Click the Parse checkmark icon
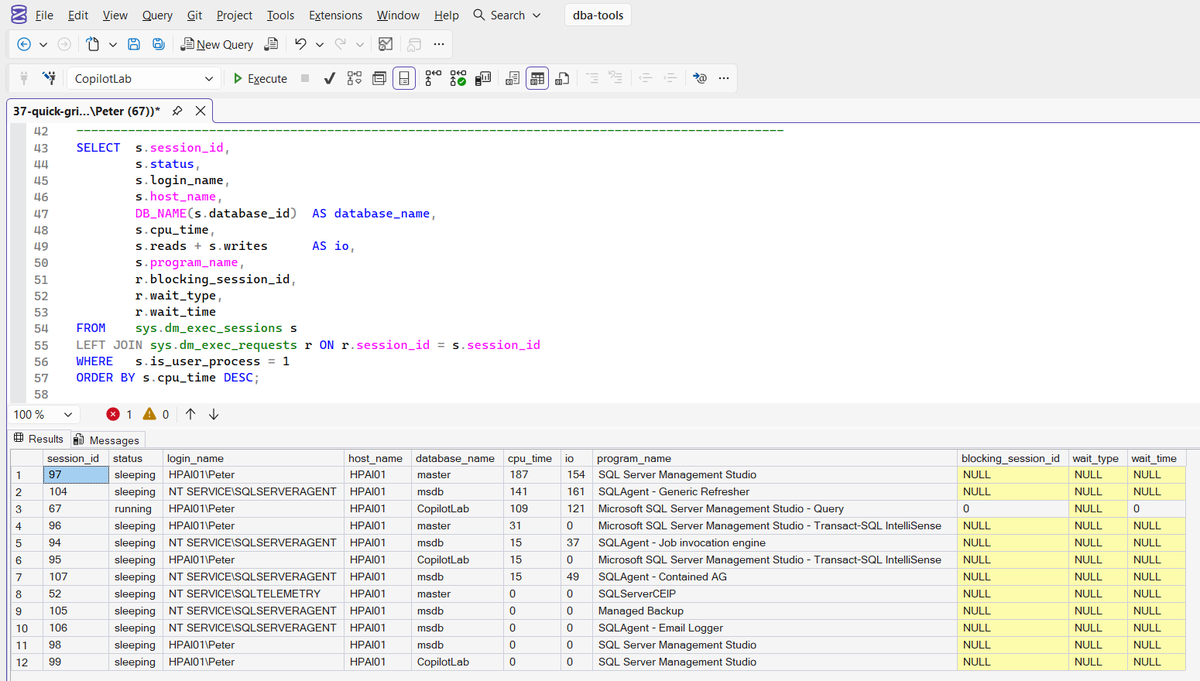1200x681 pixels. (329, 78)
